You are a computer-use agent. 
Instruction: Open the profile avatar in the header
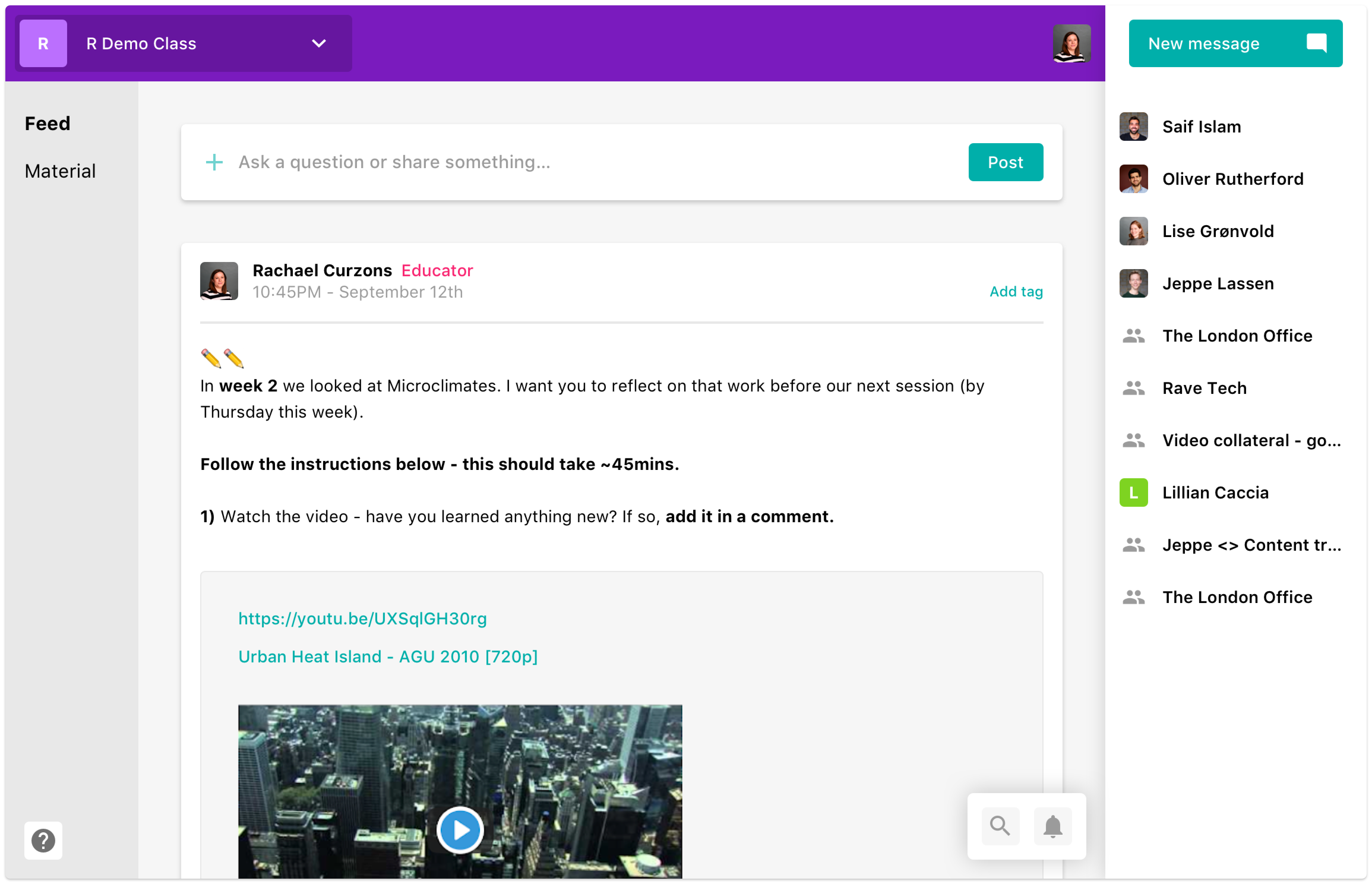pyautogui.click(x=1071, y=44)
